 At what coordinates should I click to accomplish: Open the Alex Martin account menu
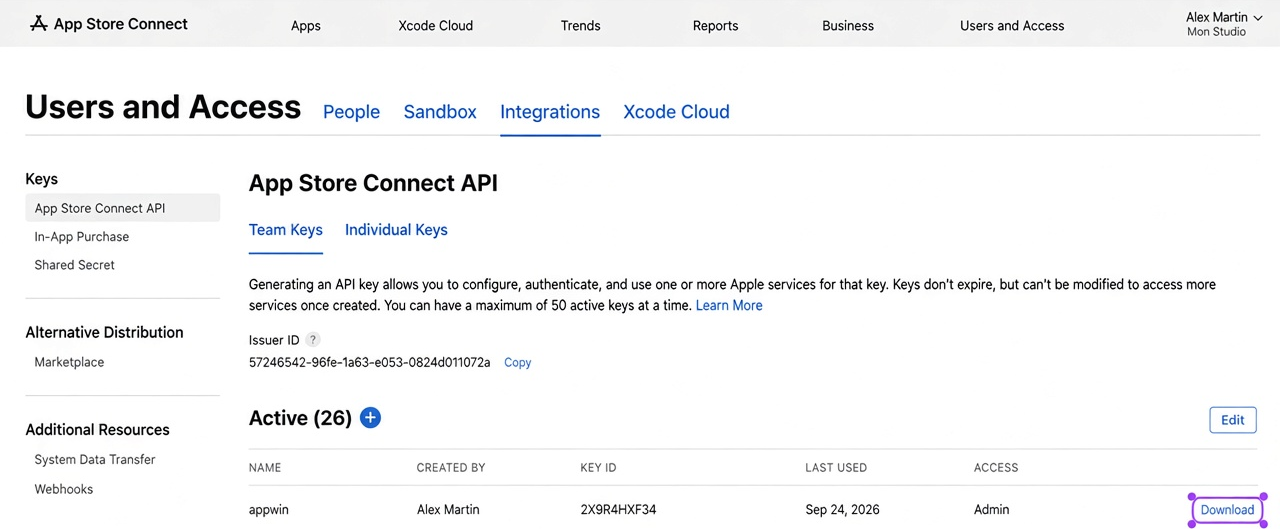1223,24
